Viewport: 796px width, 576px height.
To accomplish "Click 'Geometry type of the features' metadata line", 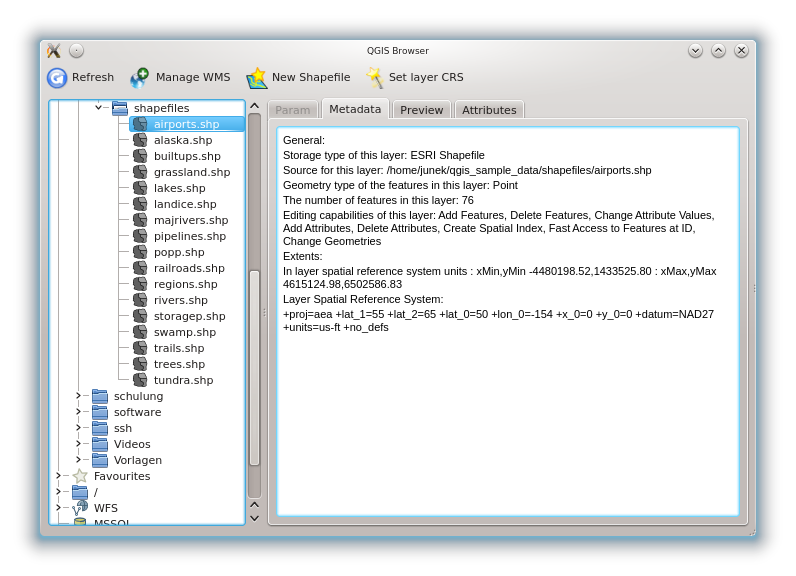I will click(x=400, y=185).
